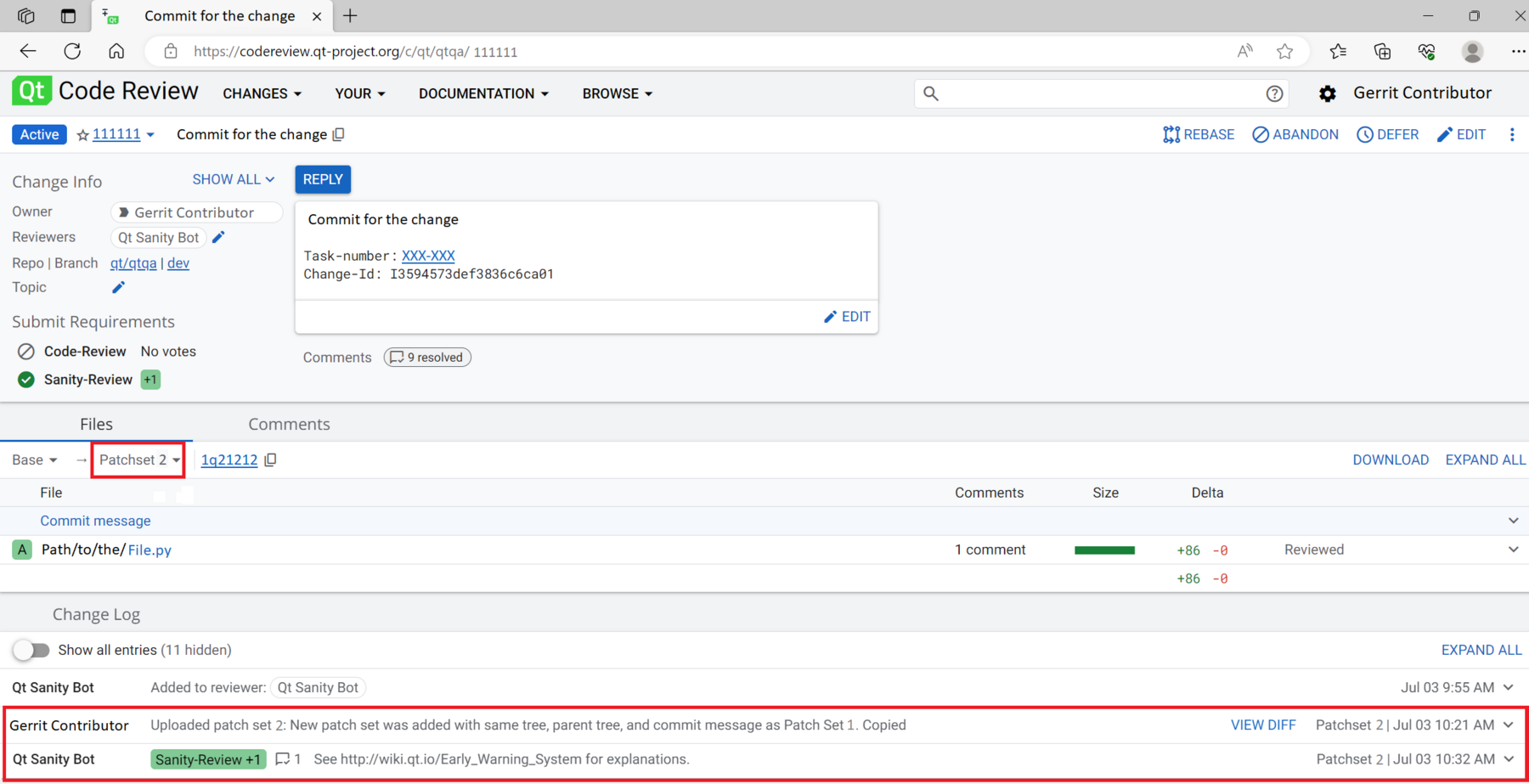Image resolution: width=1529 pixels, height=784 pixels.
Task: Switch to the Comments tab
Action: click(x=289, y=424)
